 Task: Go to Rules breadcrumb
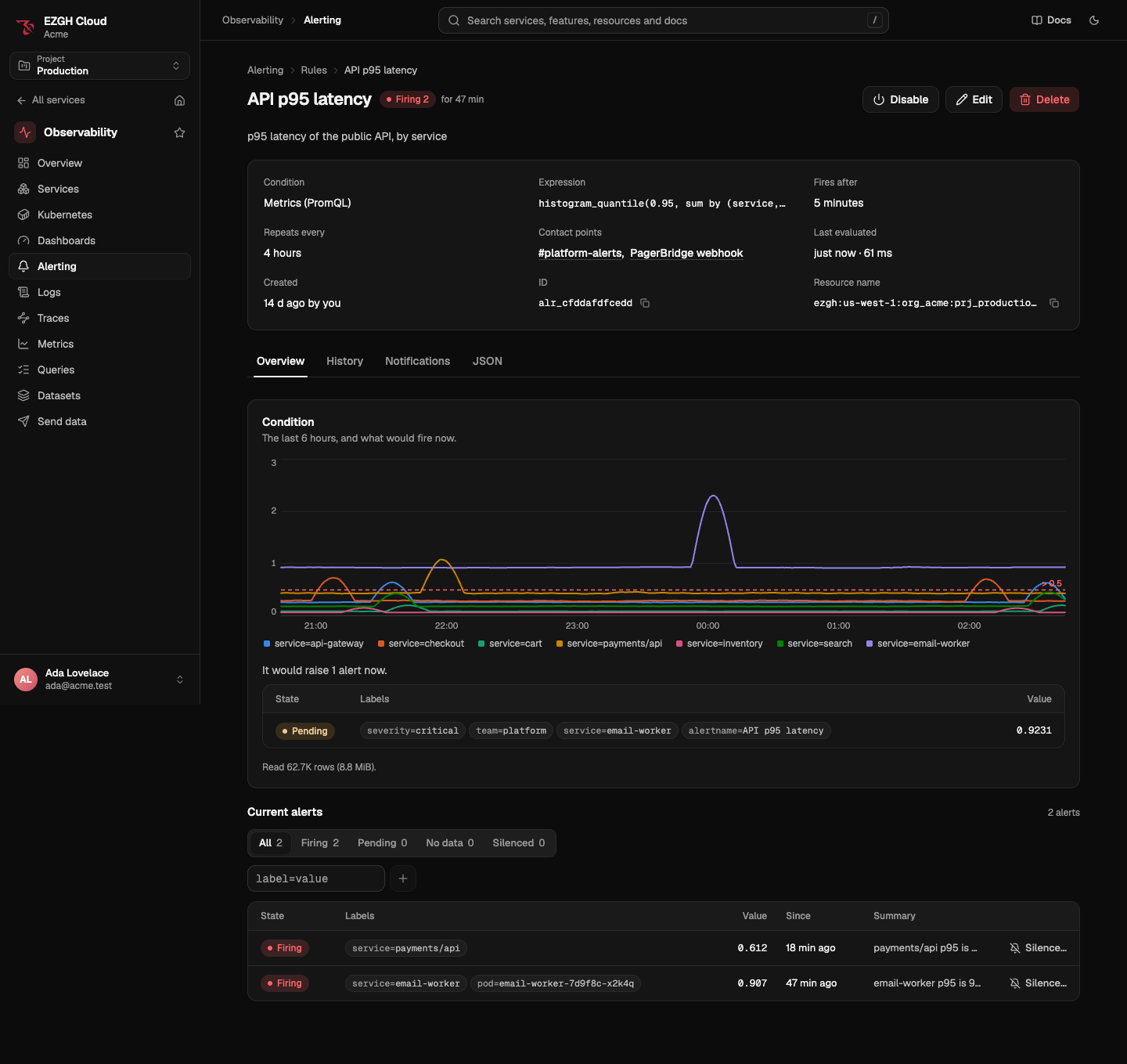click(314, 70)
